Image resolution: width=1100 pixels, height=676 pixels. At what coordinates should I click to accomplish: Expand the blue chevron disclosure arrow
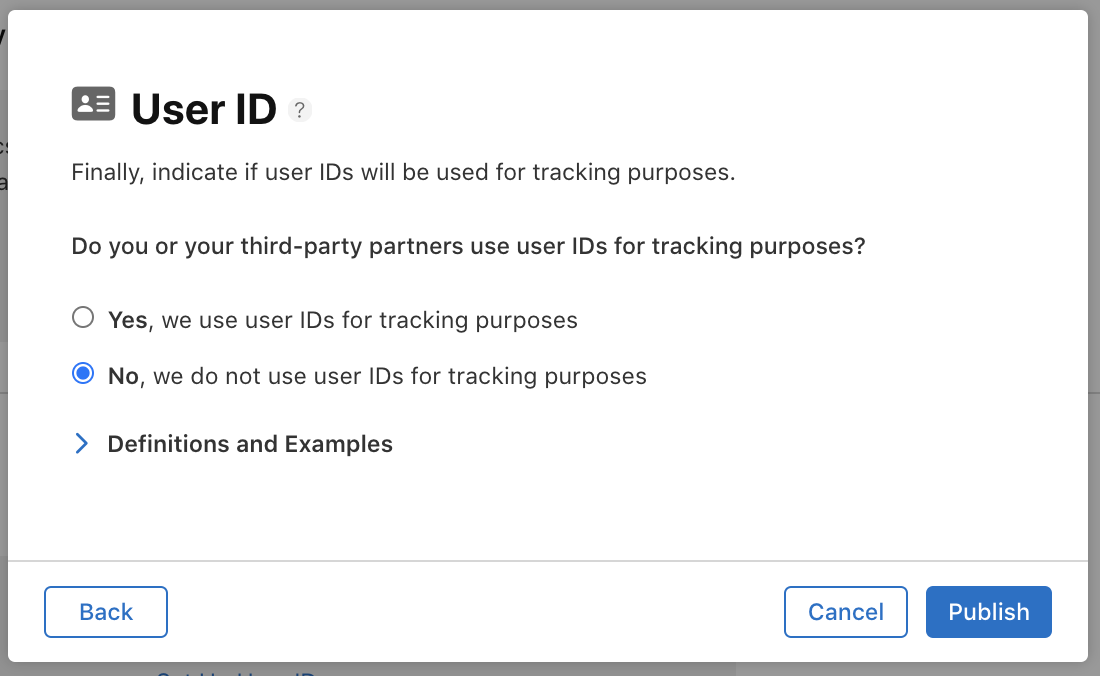coord(81,443)
